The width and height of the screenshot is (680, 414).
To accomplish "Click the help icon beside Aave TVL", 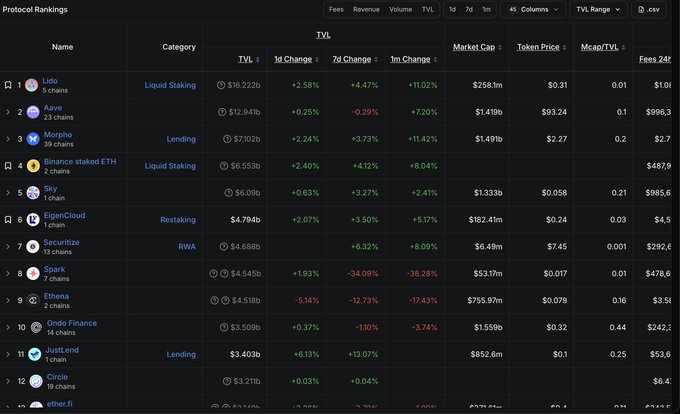I will (x=222, y=112).
